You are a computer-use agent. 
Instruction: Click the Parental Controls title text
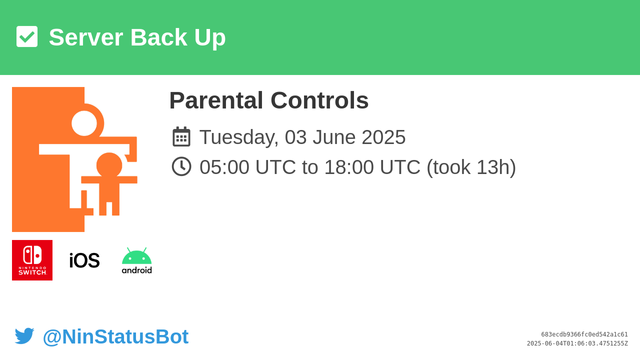269,100
